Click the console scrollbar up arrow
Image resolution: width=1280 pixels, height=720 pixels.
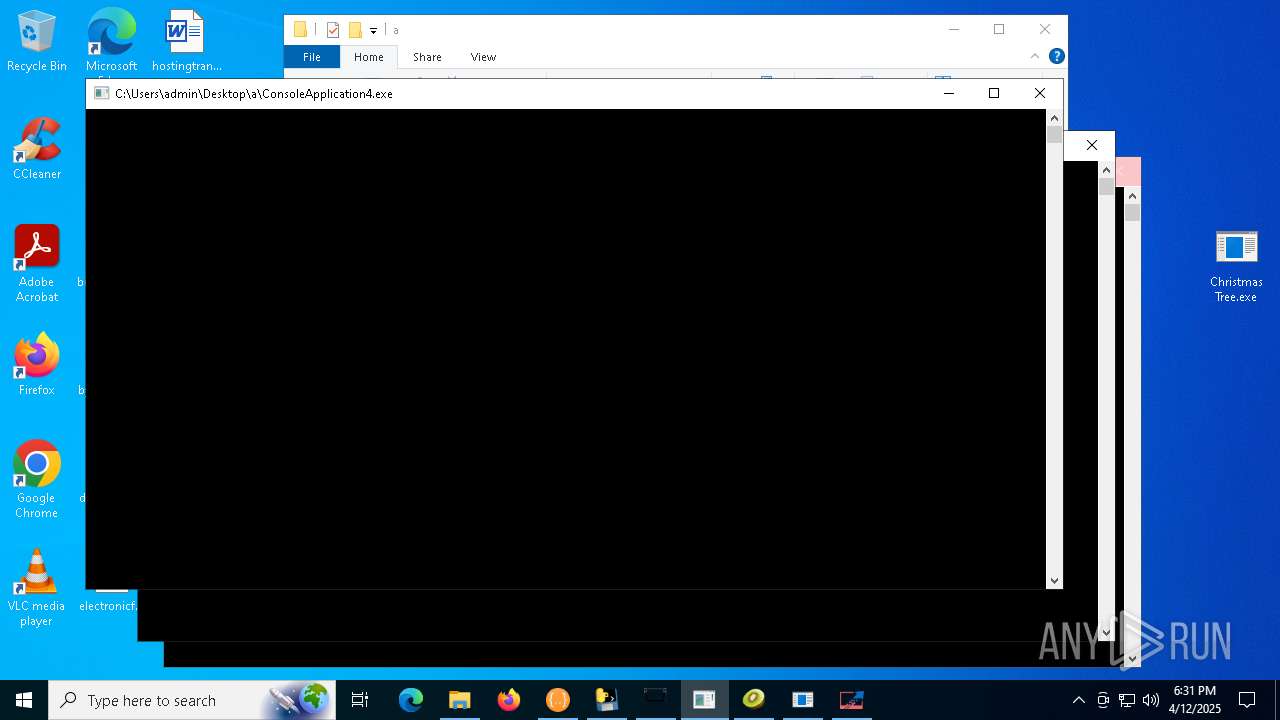[x=1054, y=118]
